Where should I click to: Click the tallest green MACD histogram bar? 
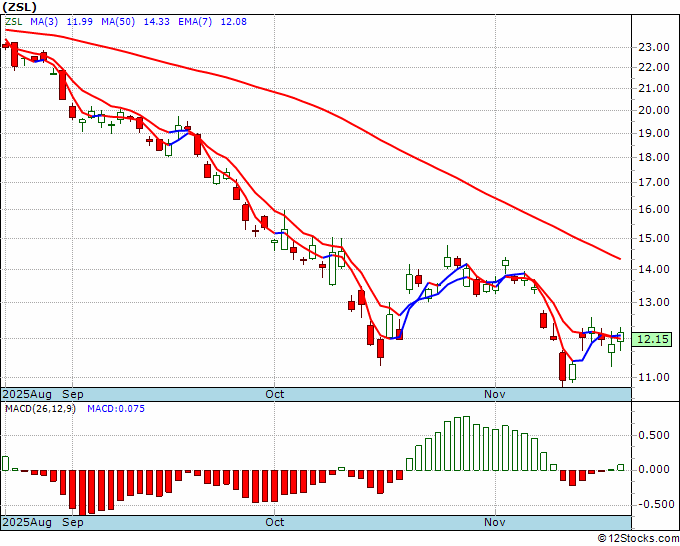[x=467, y=444]
